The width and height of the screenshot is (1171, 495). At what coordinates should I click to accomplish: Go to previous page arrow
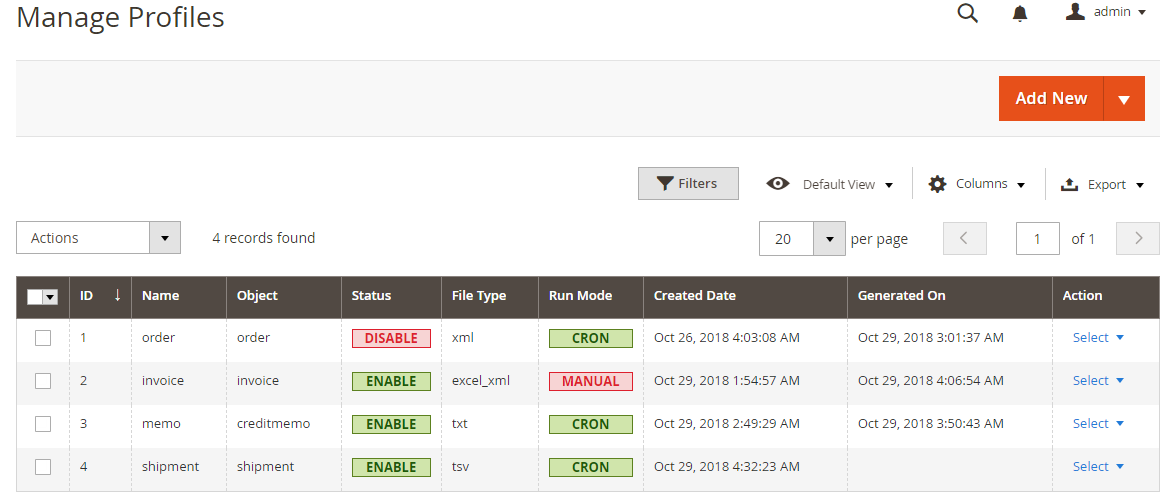(964, 239)
